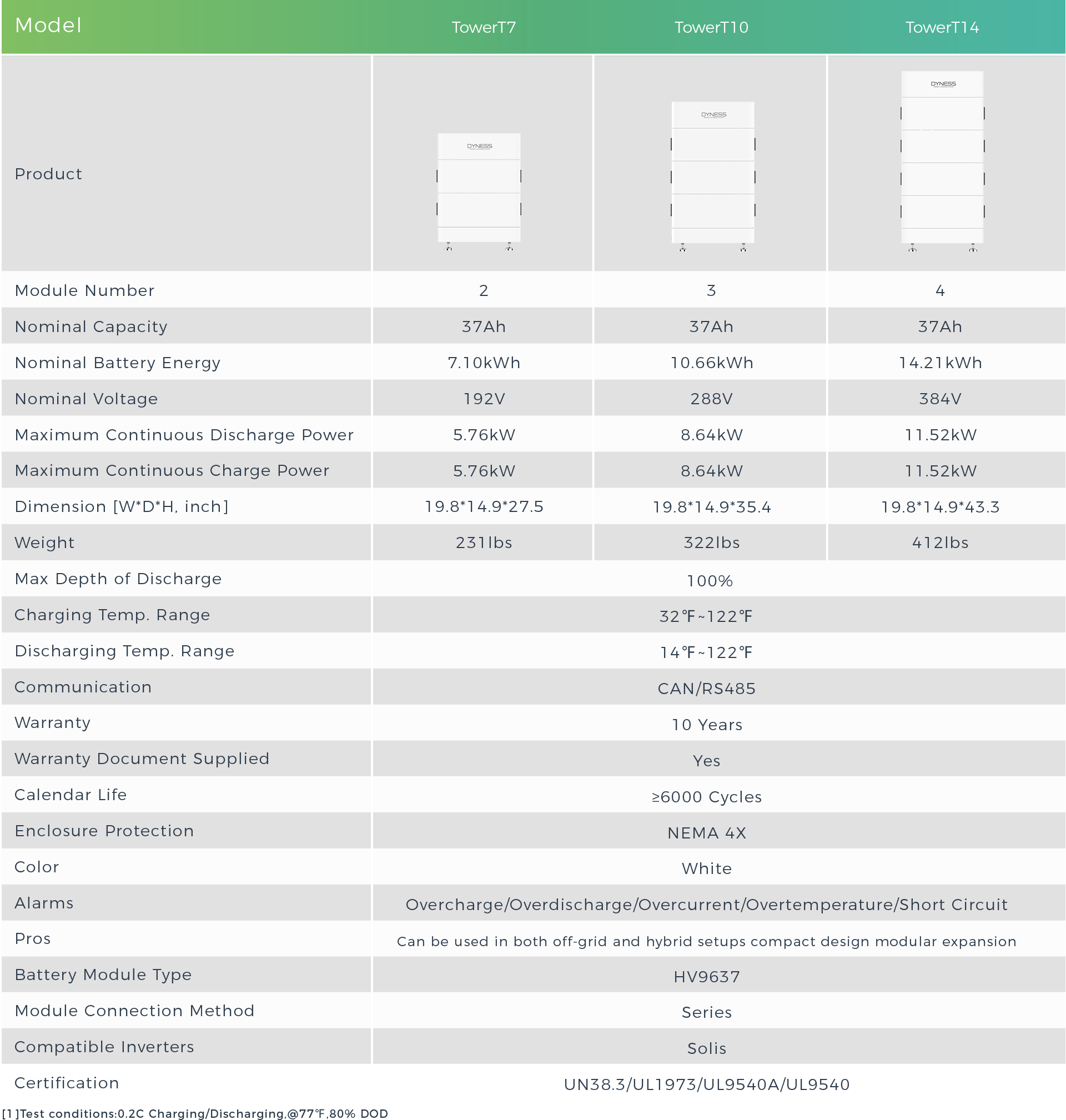This screenshot has height=1120, width=1066.
Task: Click the Solis compatible inverter text
Action: pos(706,1048)
